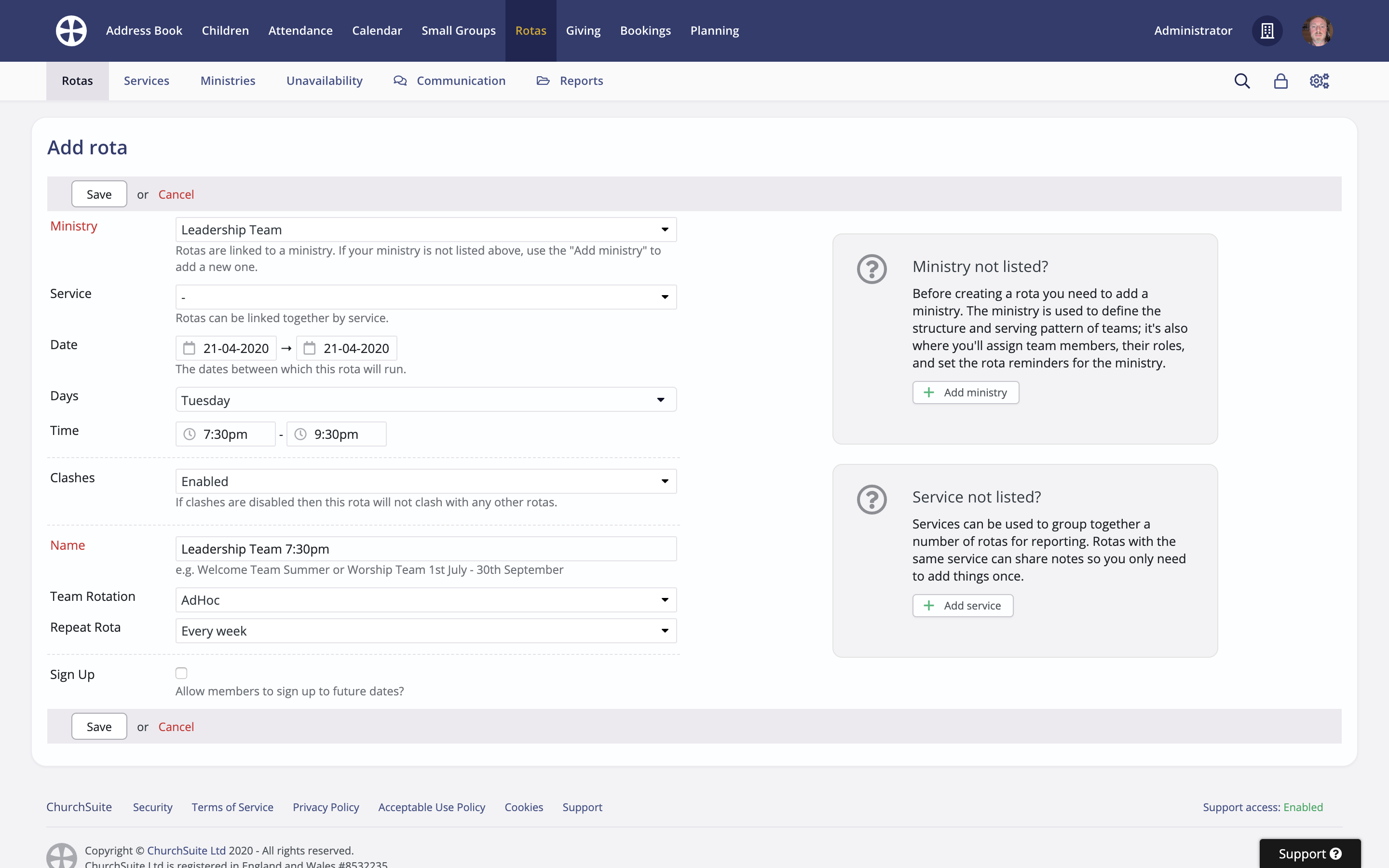Click the building icon near Administrator

click(1267, 30)
